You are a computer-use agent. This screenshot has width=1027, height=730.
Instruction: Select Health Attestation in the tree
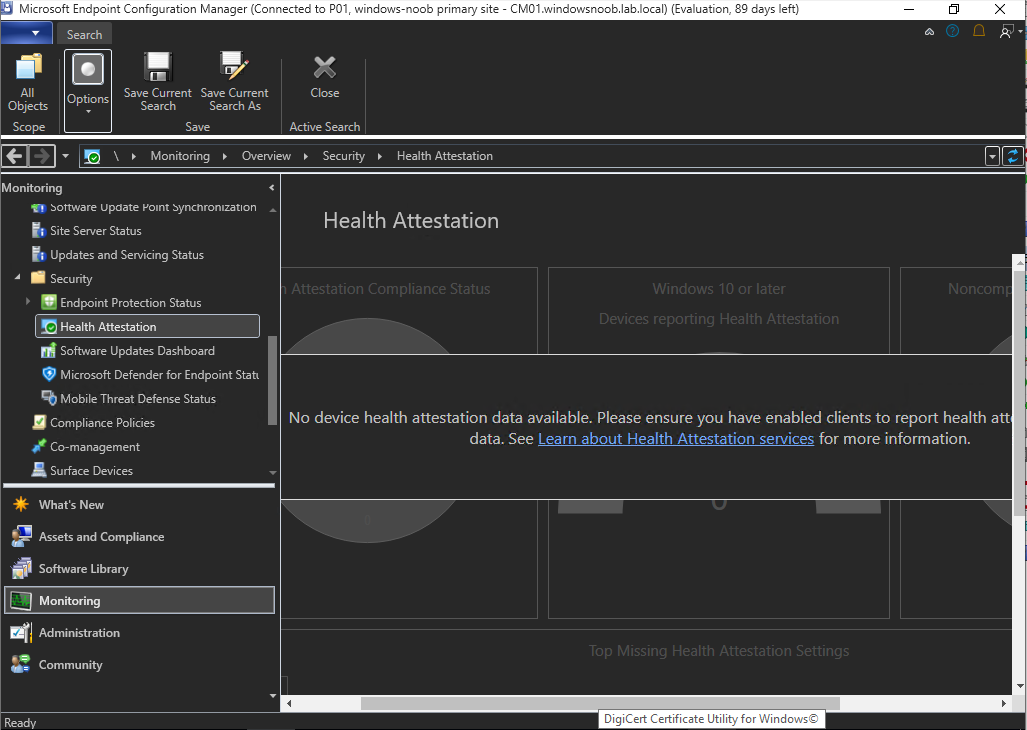(147, 327)
